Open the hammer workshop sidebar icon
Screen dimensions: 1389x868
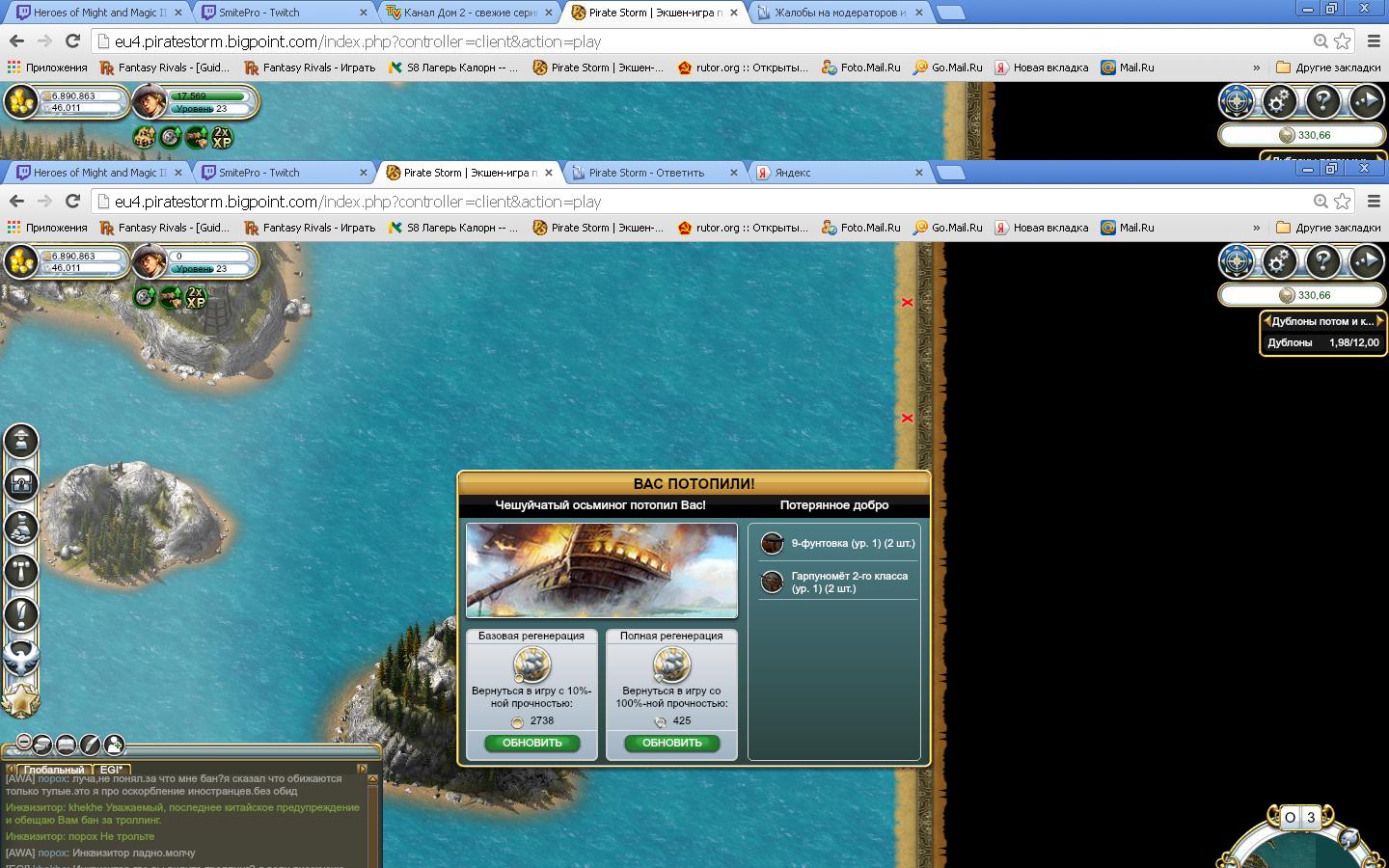(21, 571)
